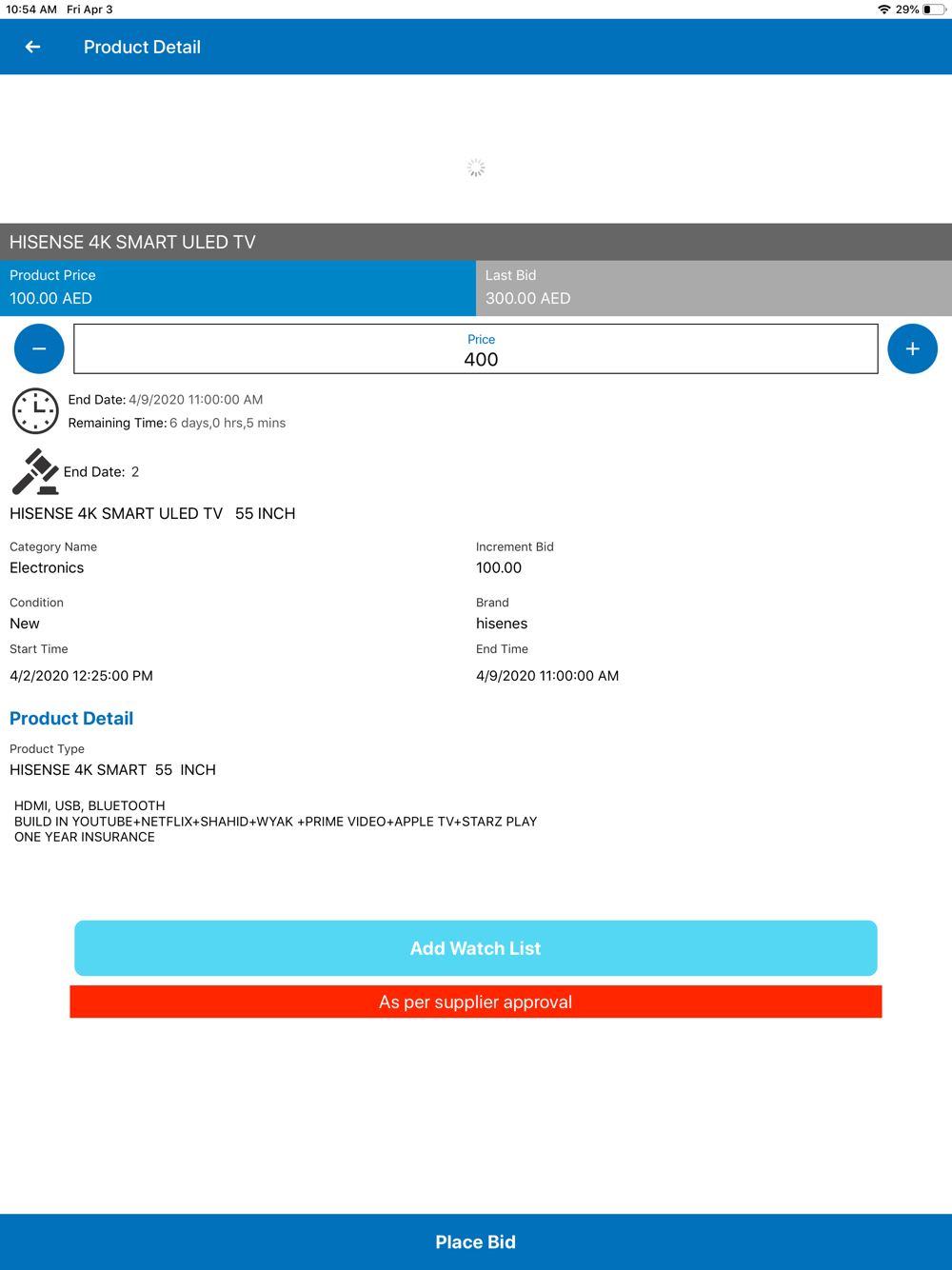
Task: Go back using the arrow icon
Action: (x=33, y=47)
